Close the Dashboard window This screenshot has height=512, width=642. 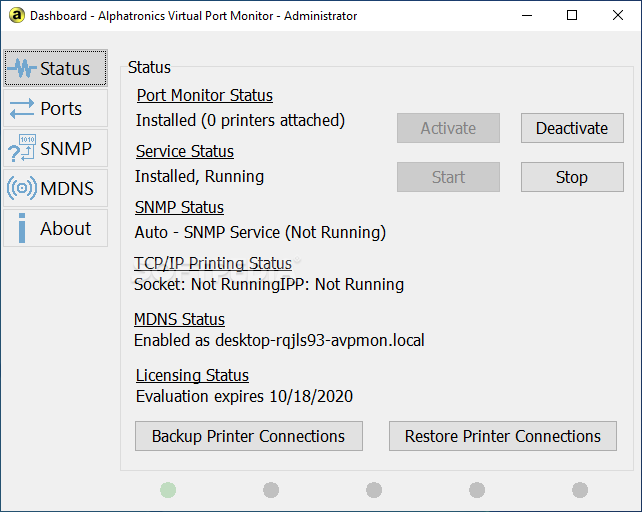tap(618, 16)
